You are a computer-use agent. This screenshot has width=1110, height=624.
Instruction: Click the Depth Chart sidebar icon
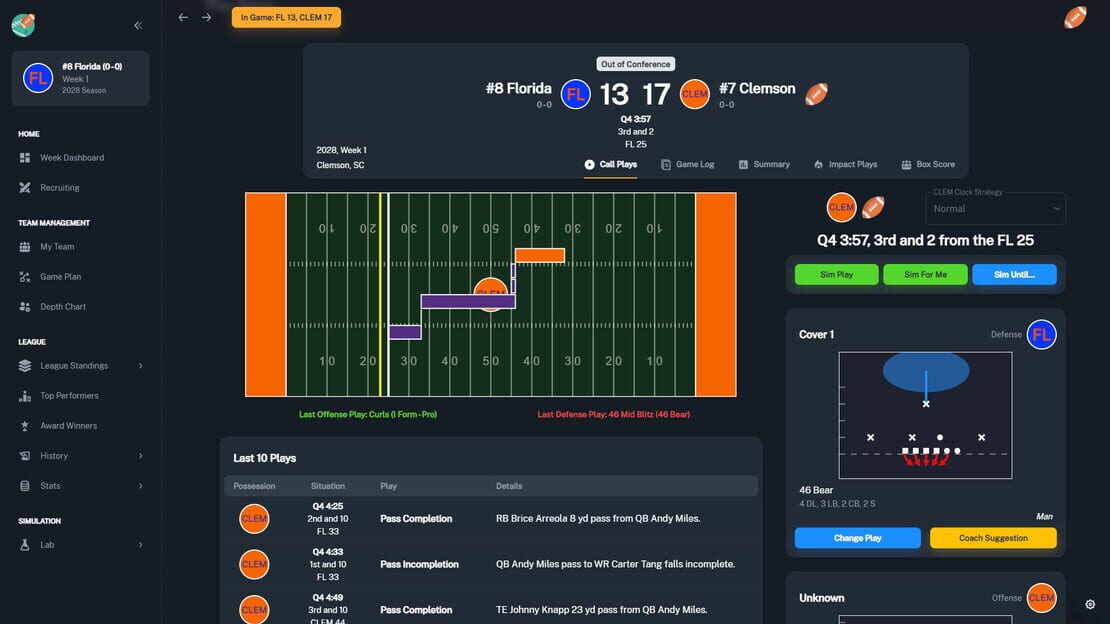coord(25,307)
